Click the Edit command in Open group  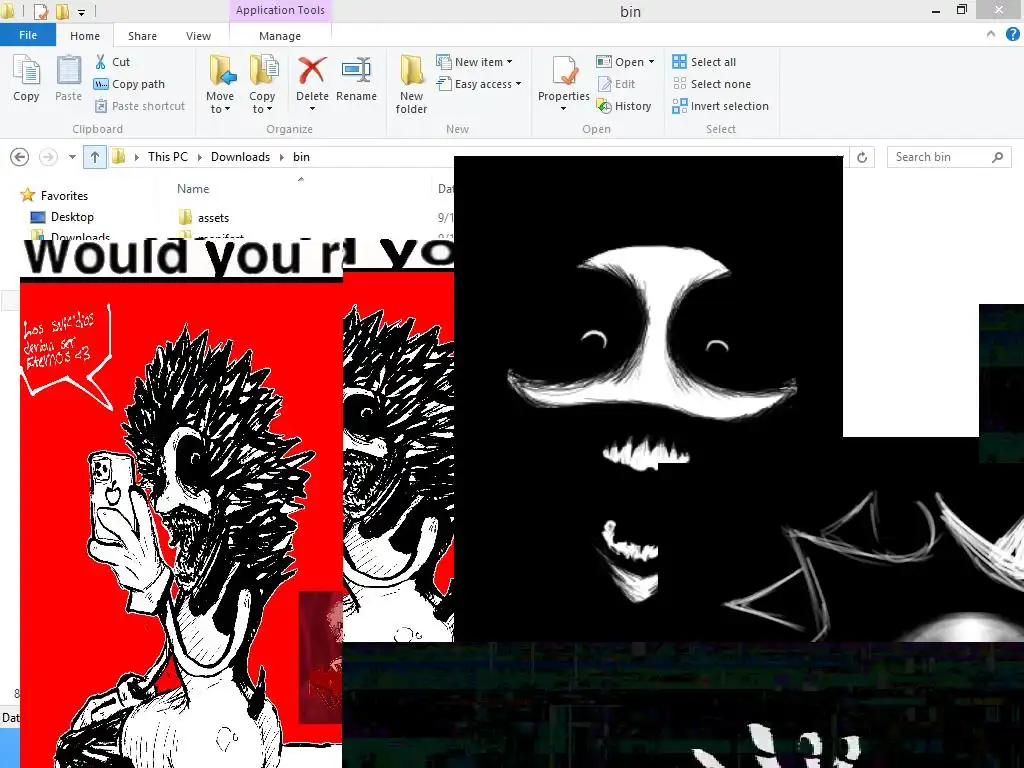click(616, 84)
